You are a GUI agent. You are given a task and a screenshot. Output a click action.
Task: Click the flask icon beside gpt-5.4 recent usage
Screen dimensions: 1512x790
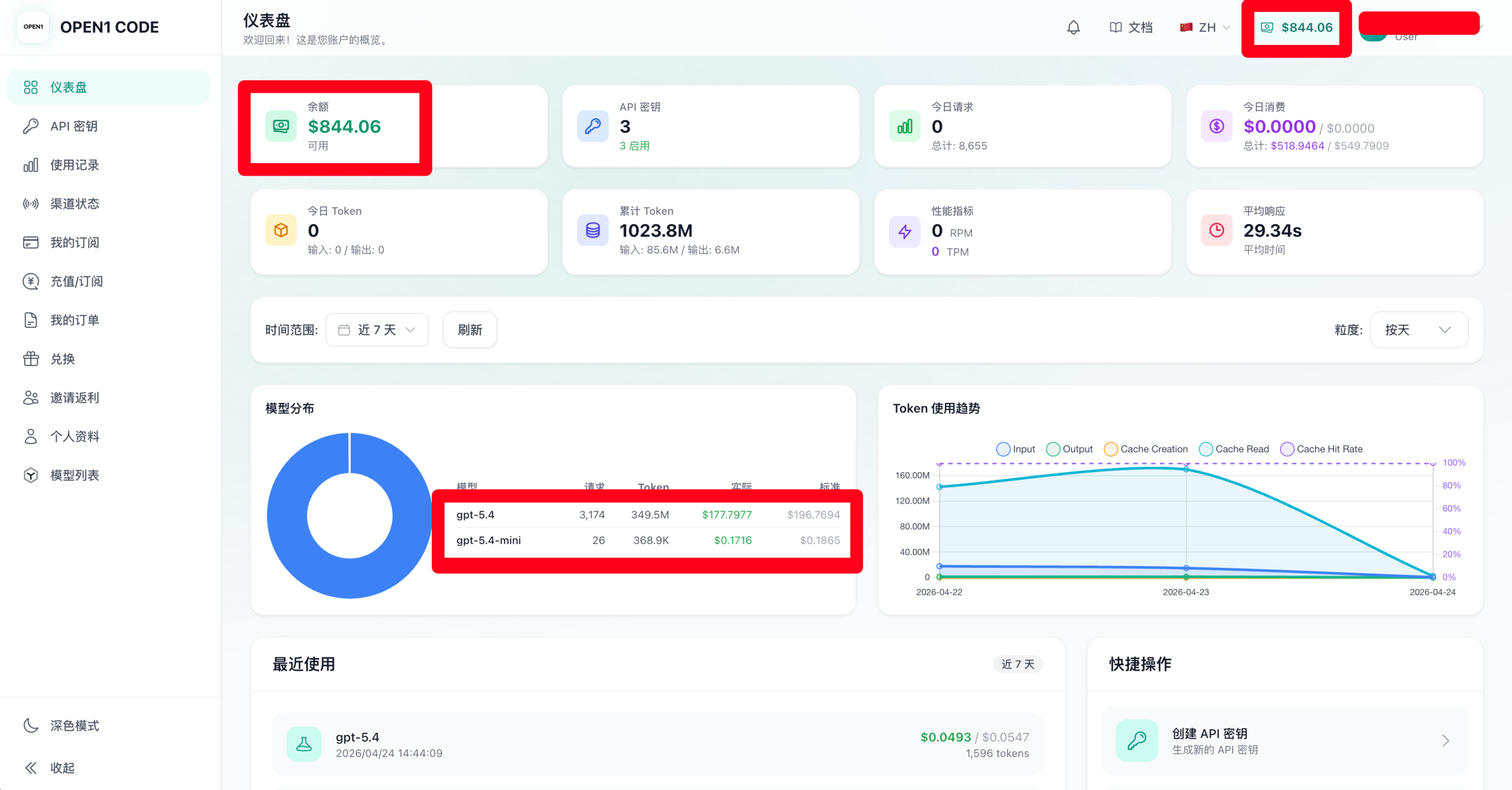point(304,744)
